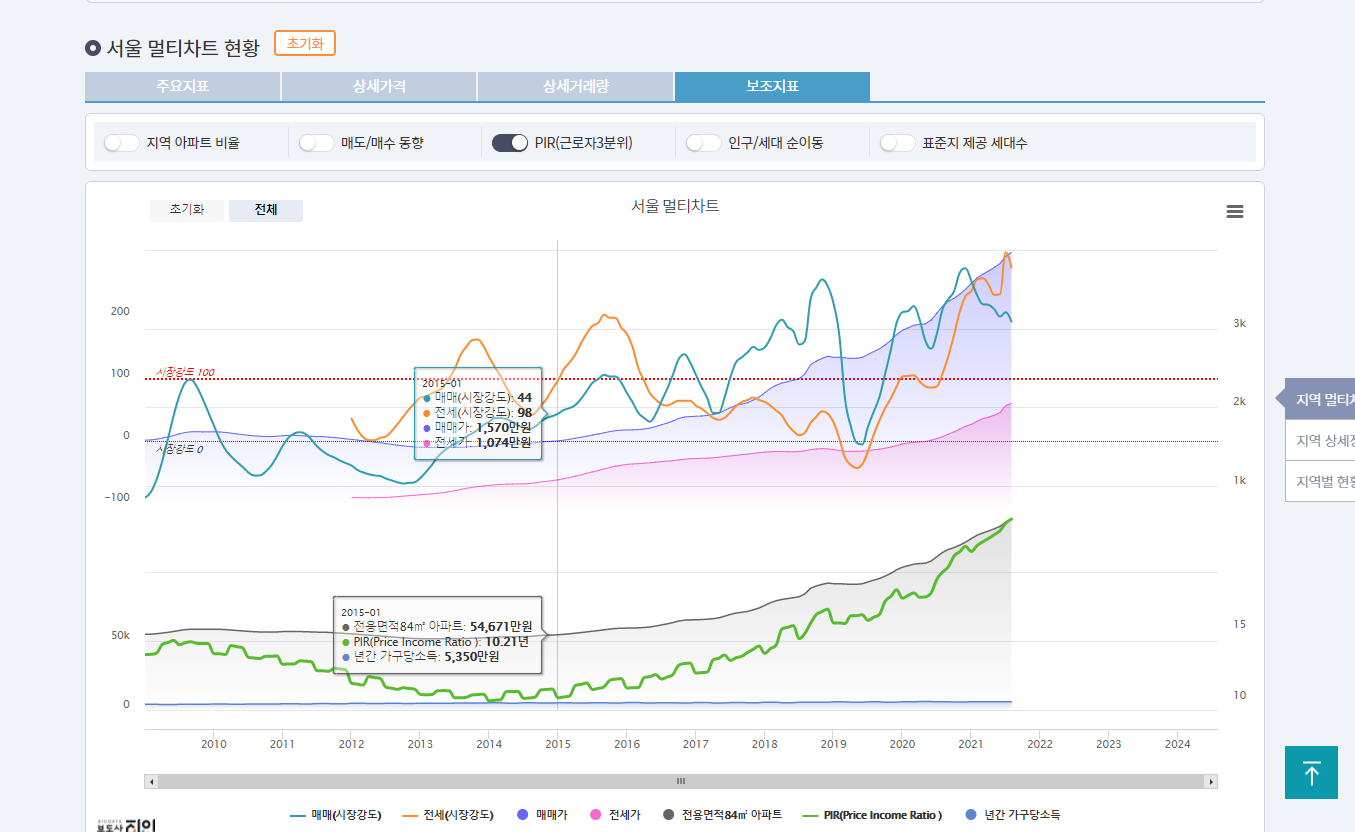The width and height of the screenshot is (1355, 832).
Task: Toggle the 매도/매수 동향 switch
Action: click(x=316, y=143)
